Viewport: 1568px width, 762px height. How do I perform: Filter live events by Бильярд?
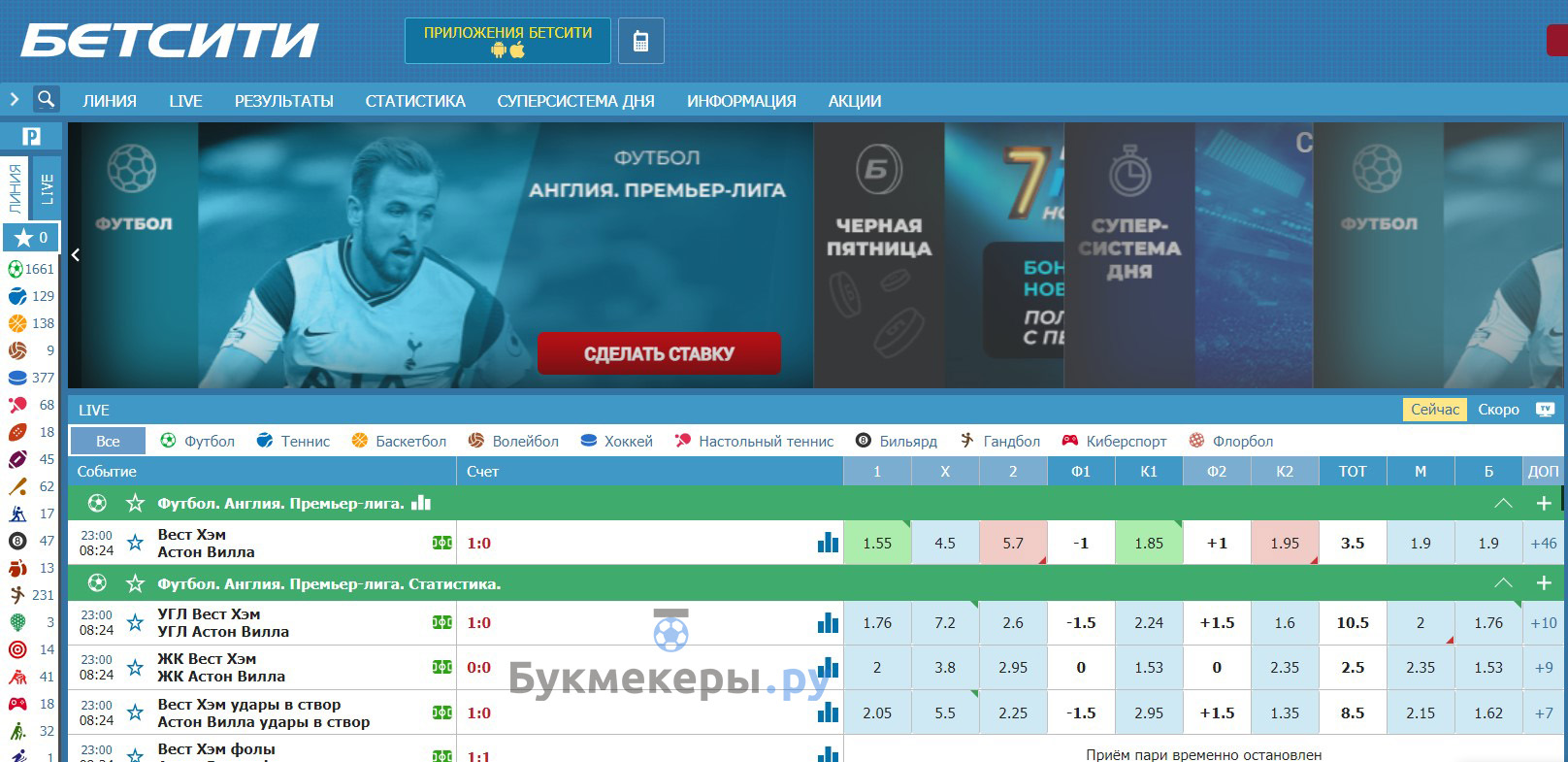(x=897, y=441)
